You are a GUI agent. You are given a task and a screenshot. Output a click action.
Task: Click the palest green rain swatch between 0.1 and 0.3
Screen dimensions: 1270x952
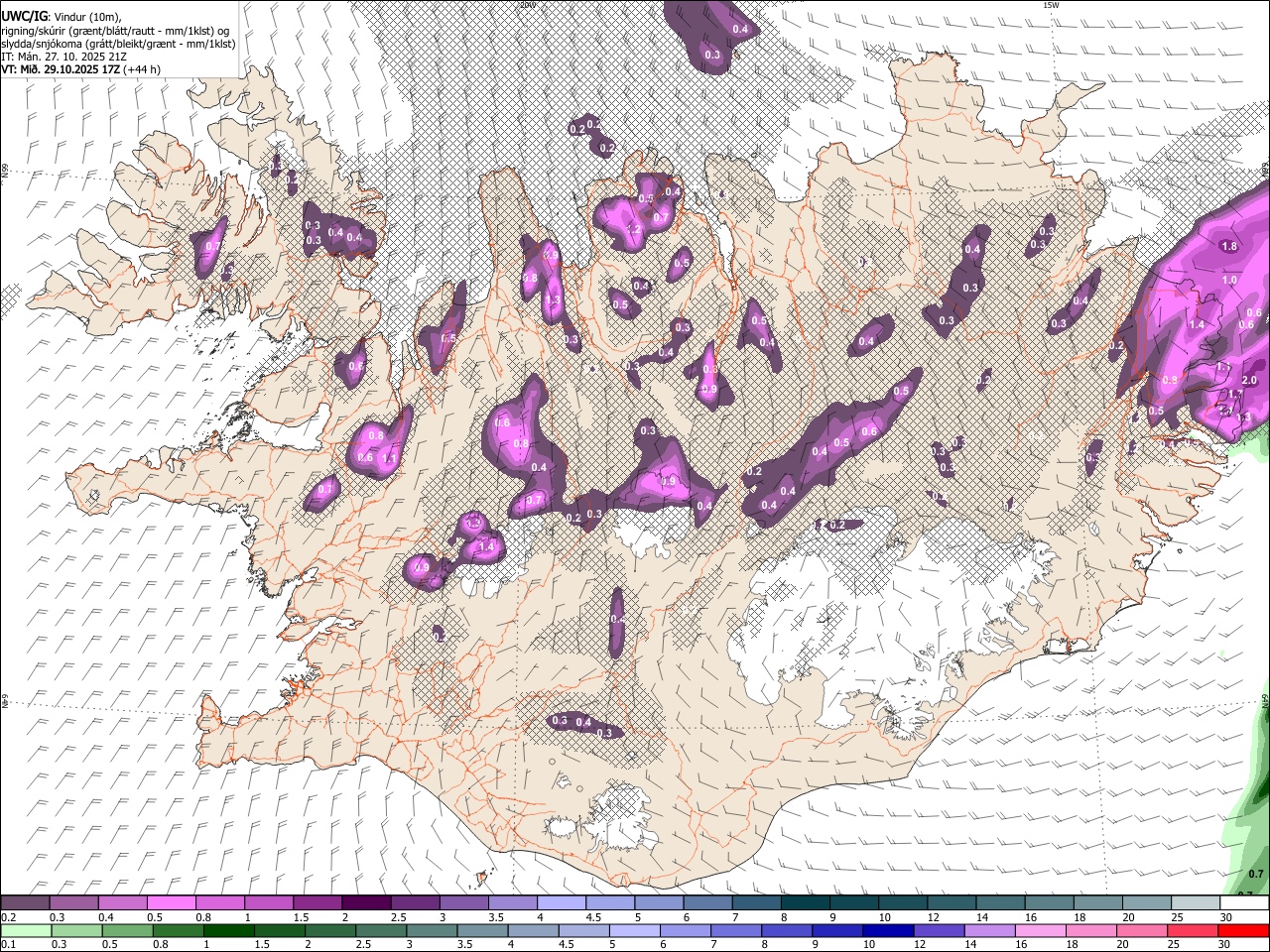(27, 930)
